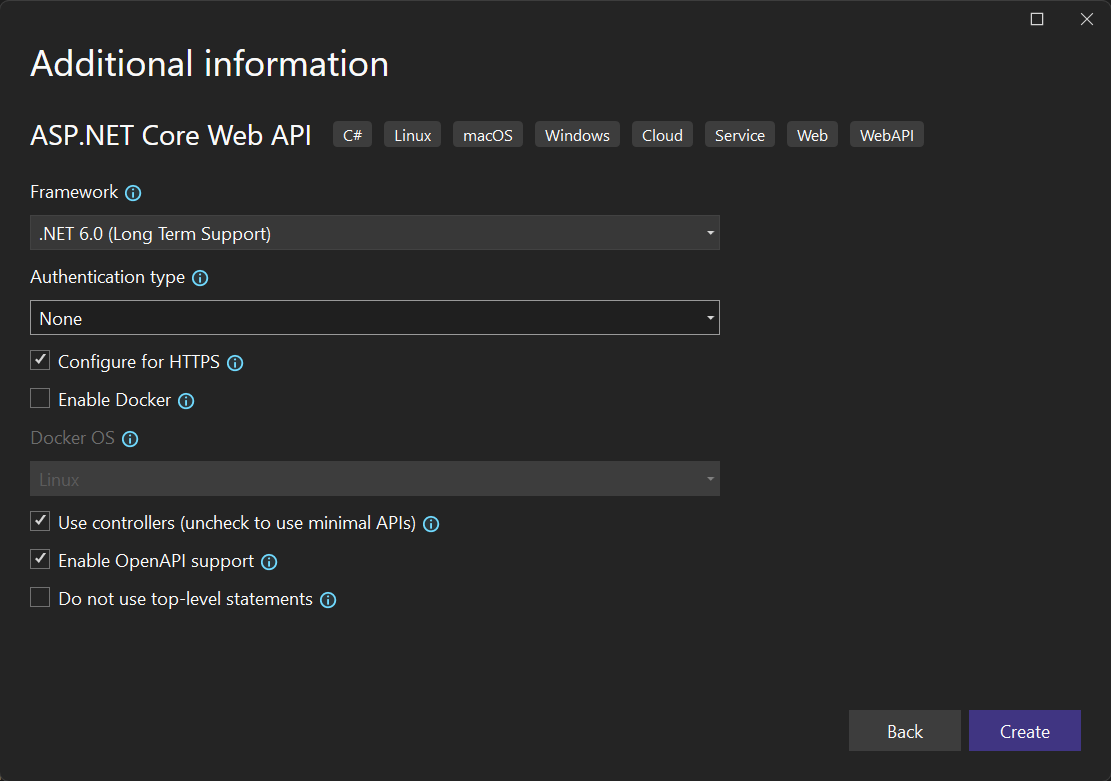
Task: Click info icon beside Configure for HTTPS
Action: [x=235, y=363]
